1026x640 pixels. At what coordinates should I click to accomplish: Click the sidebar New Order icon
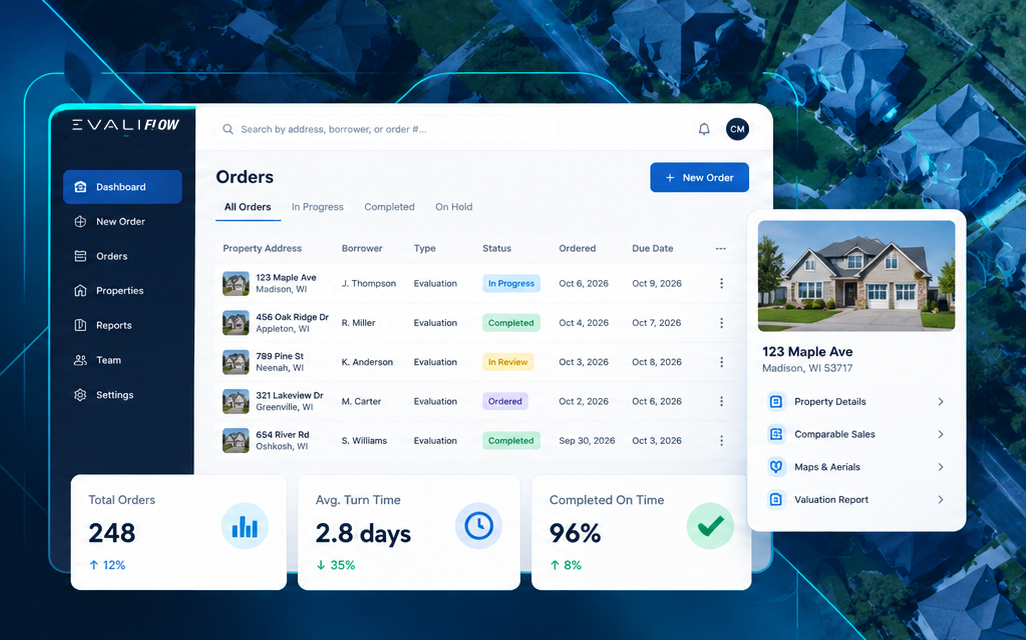(x=80, y=221)
